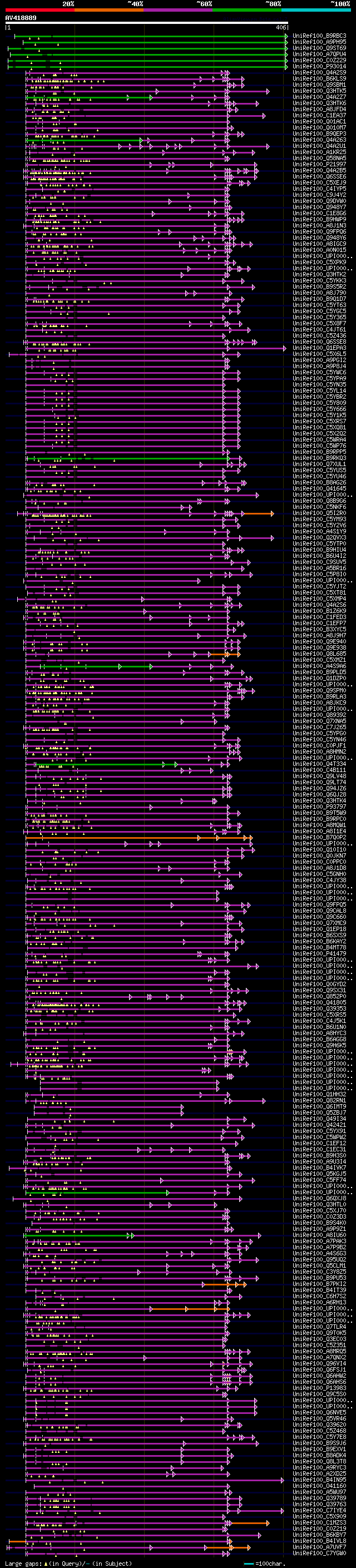356x1568 pixels.
Task: Select the UniRef100_A9PGI2 label
Action: (x=319, y=360)
